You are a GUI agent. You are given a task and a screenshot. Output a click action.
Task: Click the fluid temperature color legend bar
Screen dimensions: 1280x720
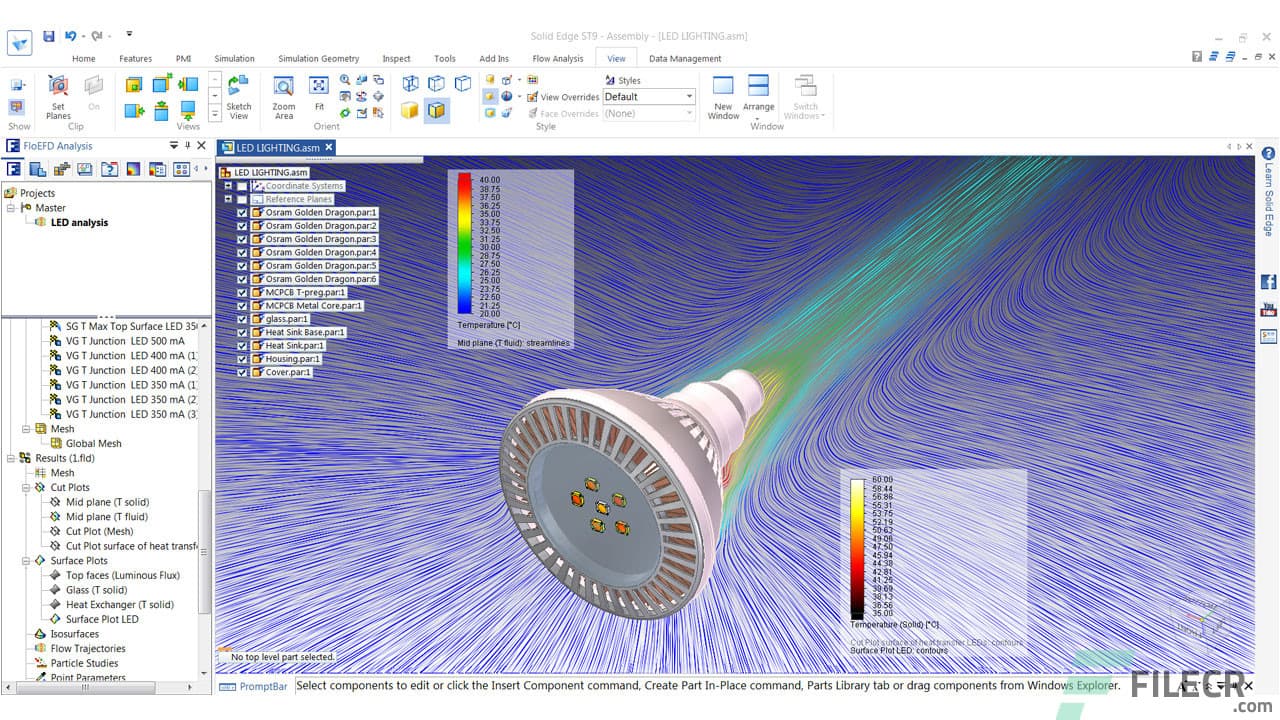(464, 245)
